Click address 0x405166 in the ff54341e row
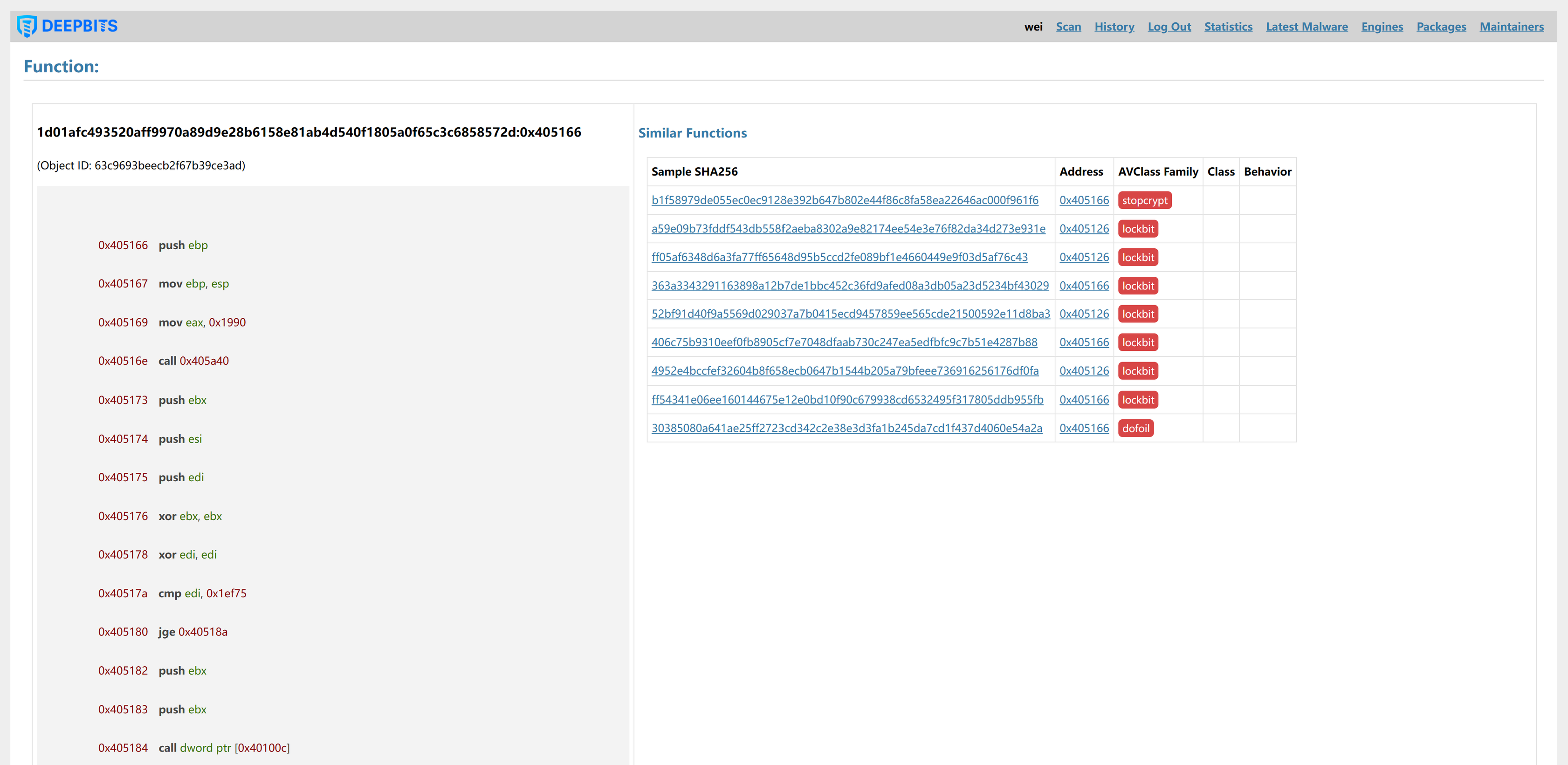 (x=1084, y=400)
